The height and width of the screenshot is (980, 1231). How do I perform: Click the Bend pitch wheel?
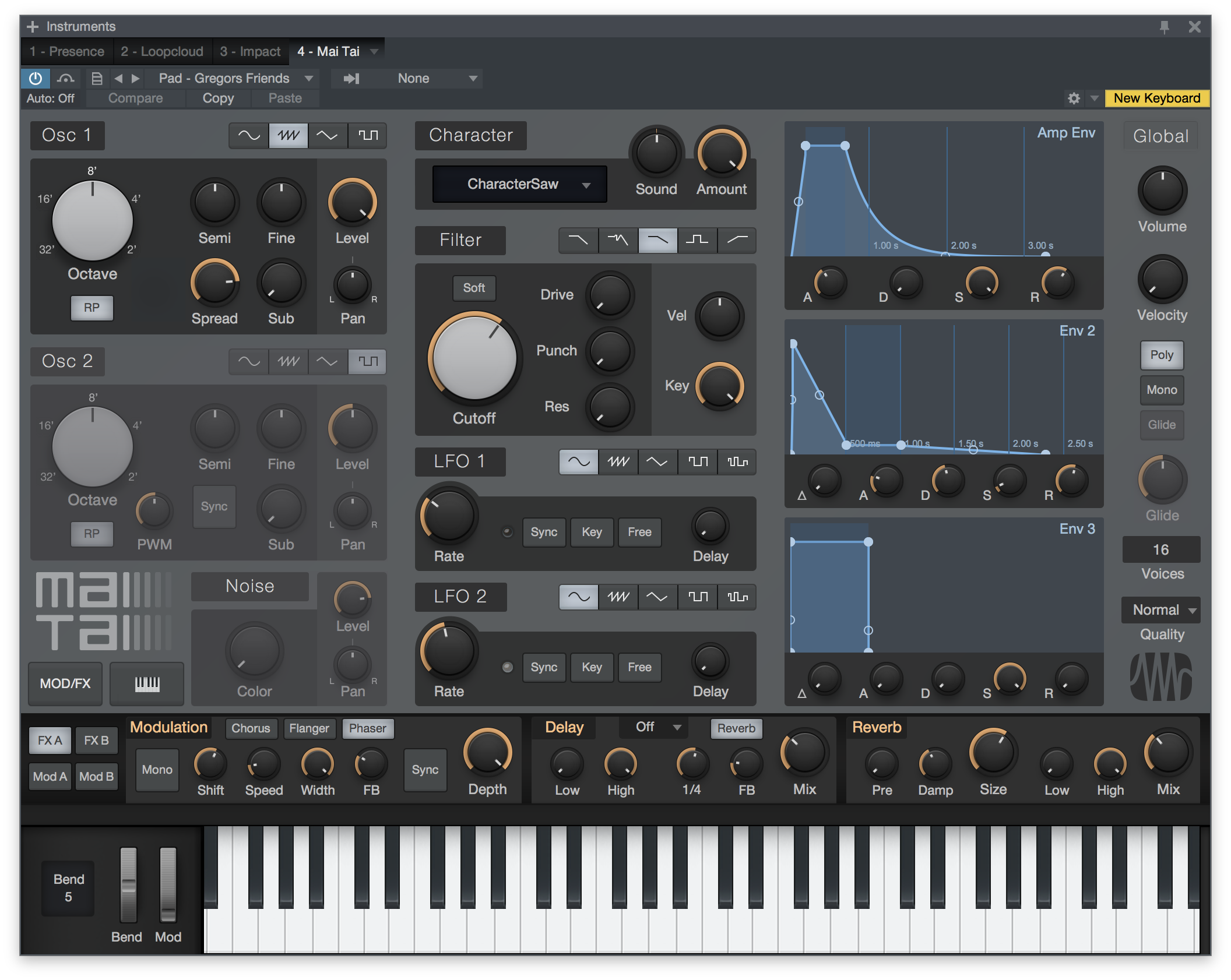[x=128, y=884]
